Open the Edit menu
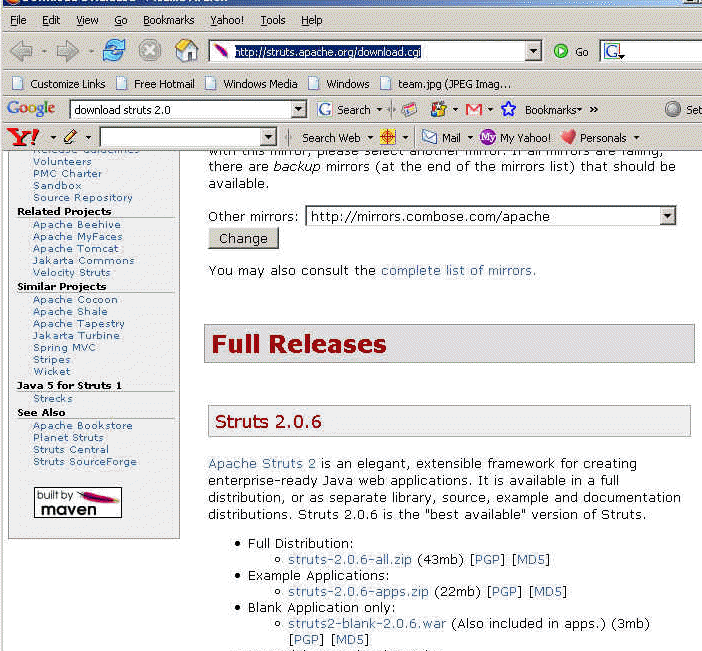This screenshot has width=702, height=651. 51,20
